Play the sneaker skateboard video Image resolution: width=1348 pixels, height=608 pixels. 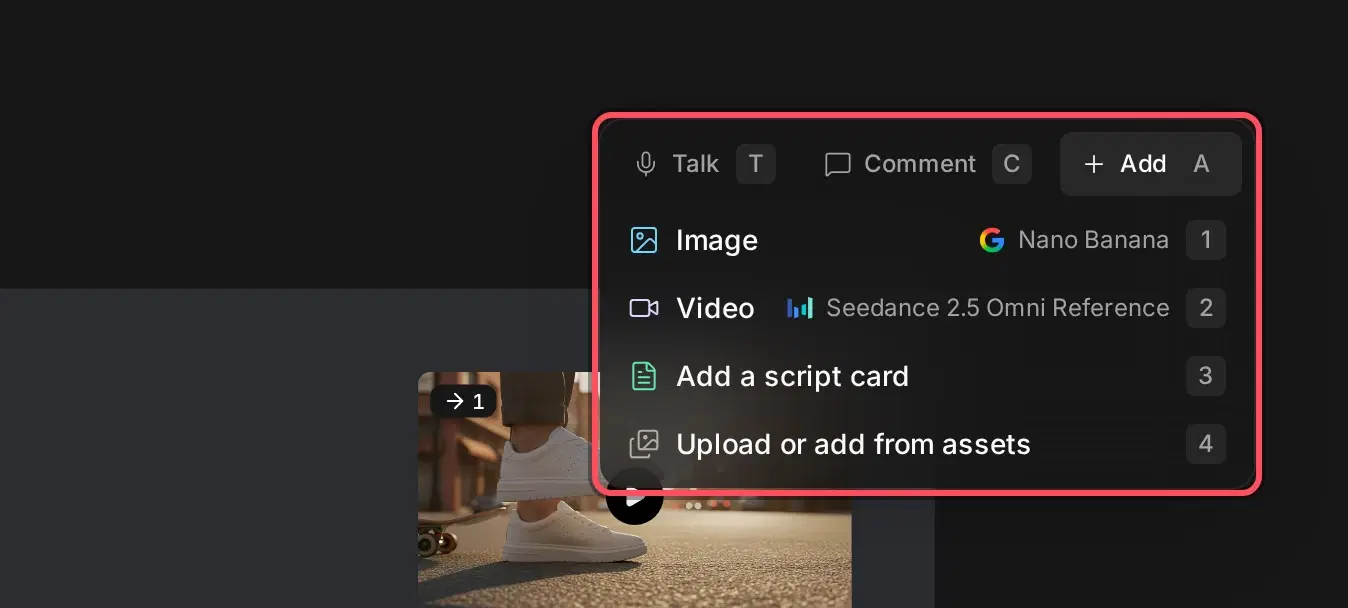pos(634,496)
